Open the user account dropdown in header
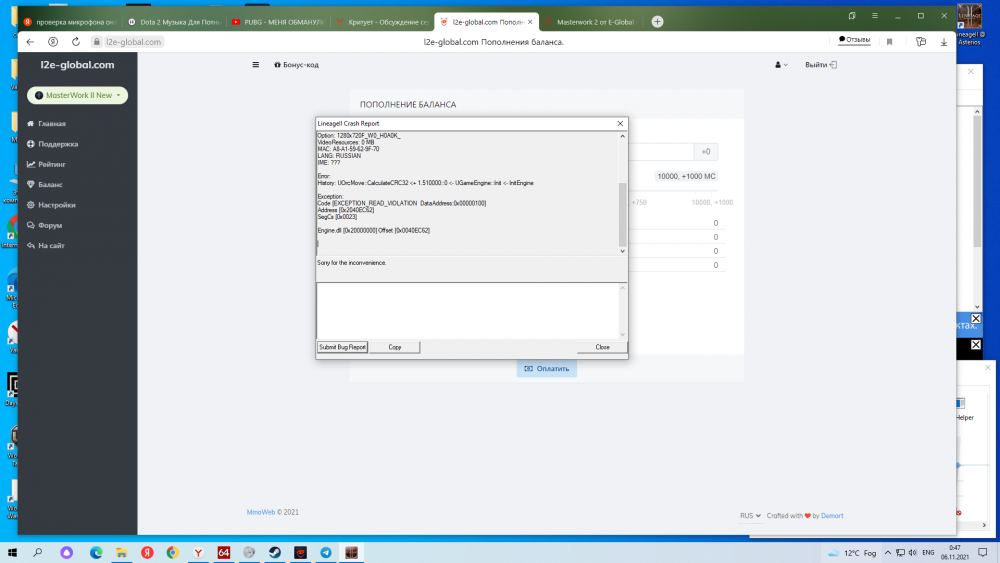Viewport: 1000px width, 563px height. click(x=781, y=64)
